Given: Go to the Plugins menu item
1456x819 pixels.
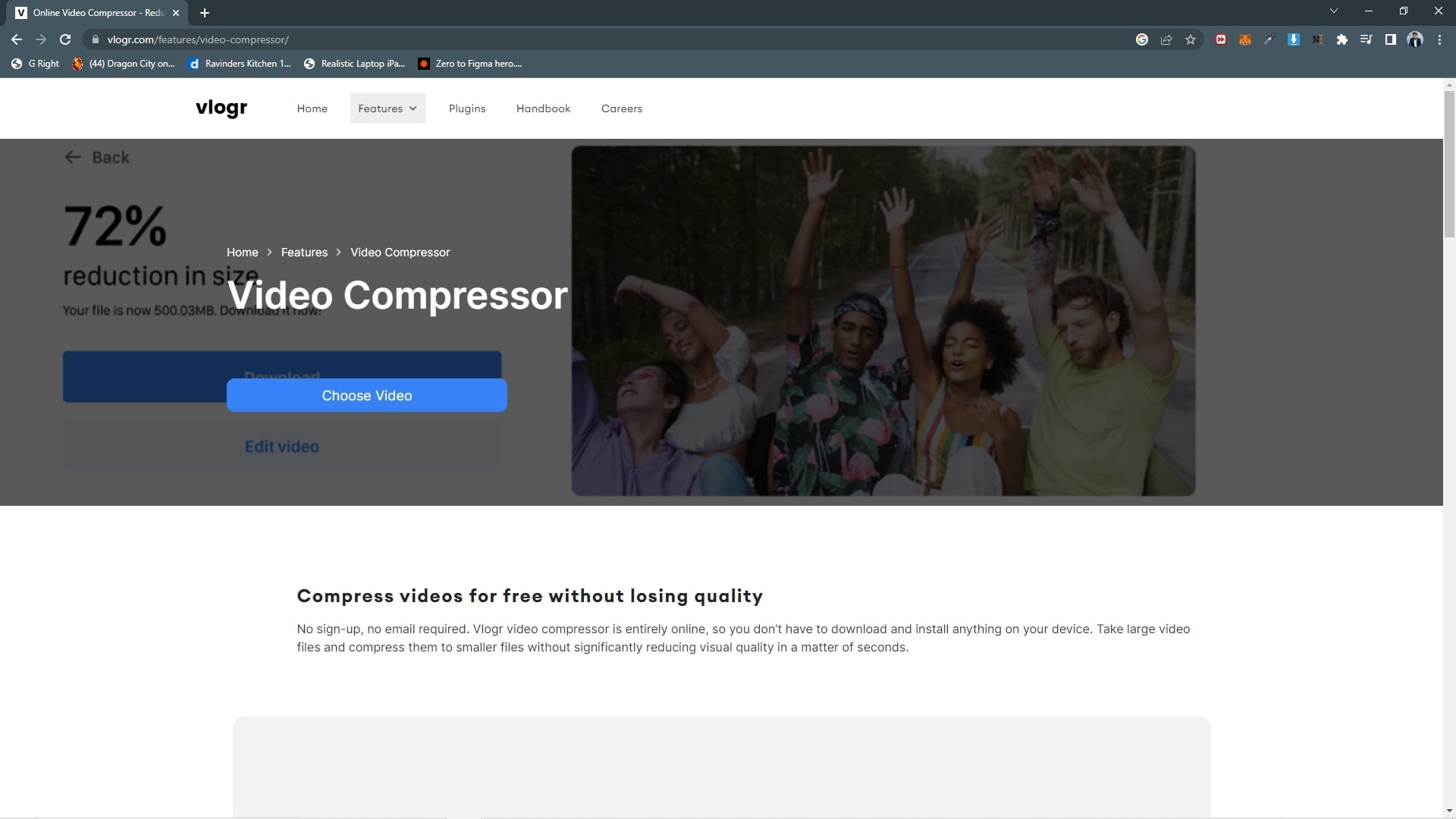Looking at the screenshot, I should (x=466, y=108).
